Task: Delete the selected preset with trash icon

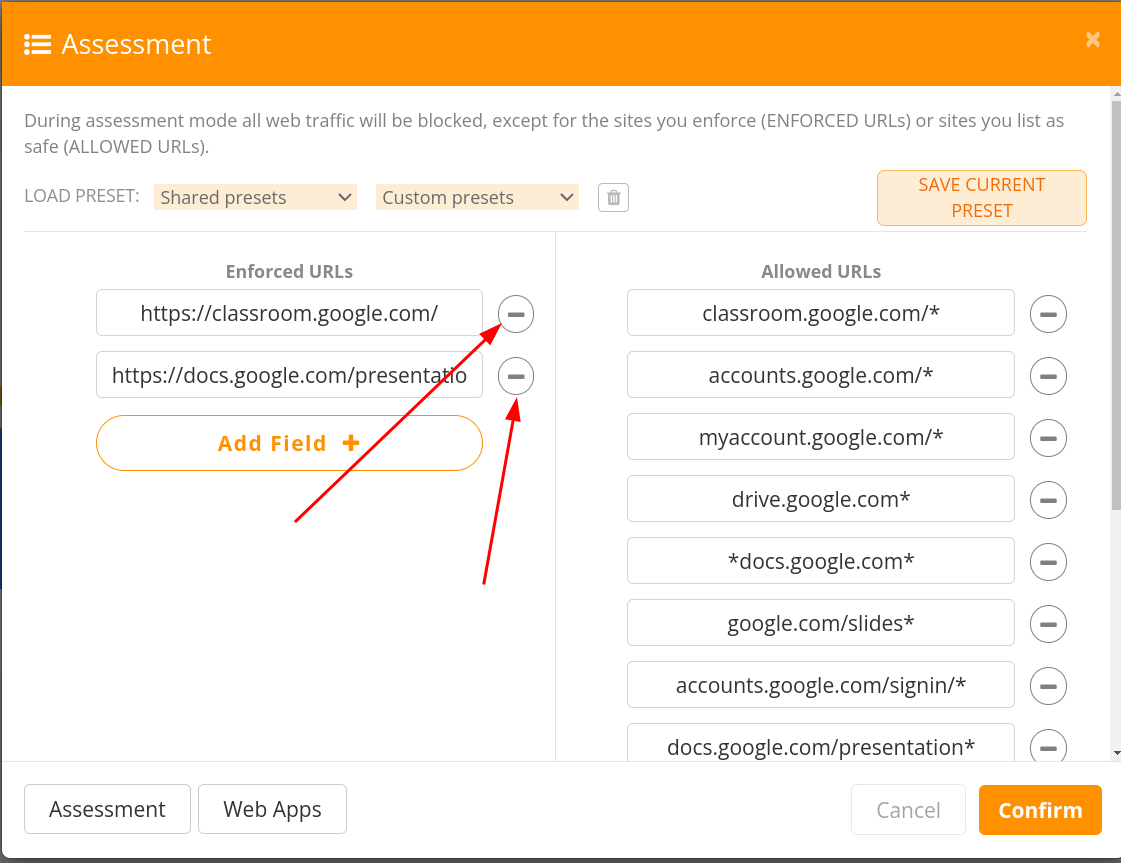Action: tap(613, 197)
